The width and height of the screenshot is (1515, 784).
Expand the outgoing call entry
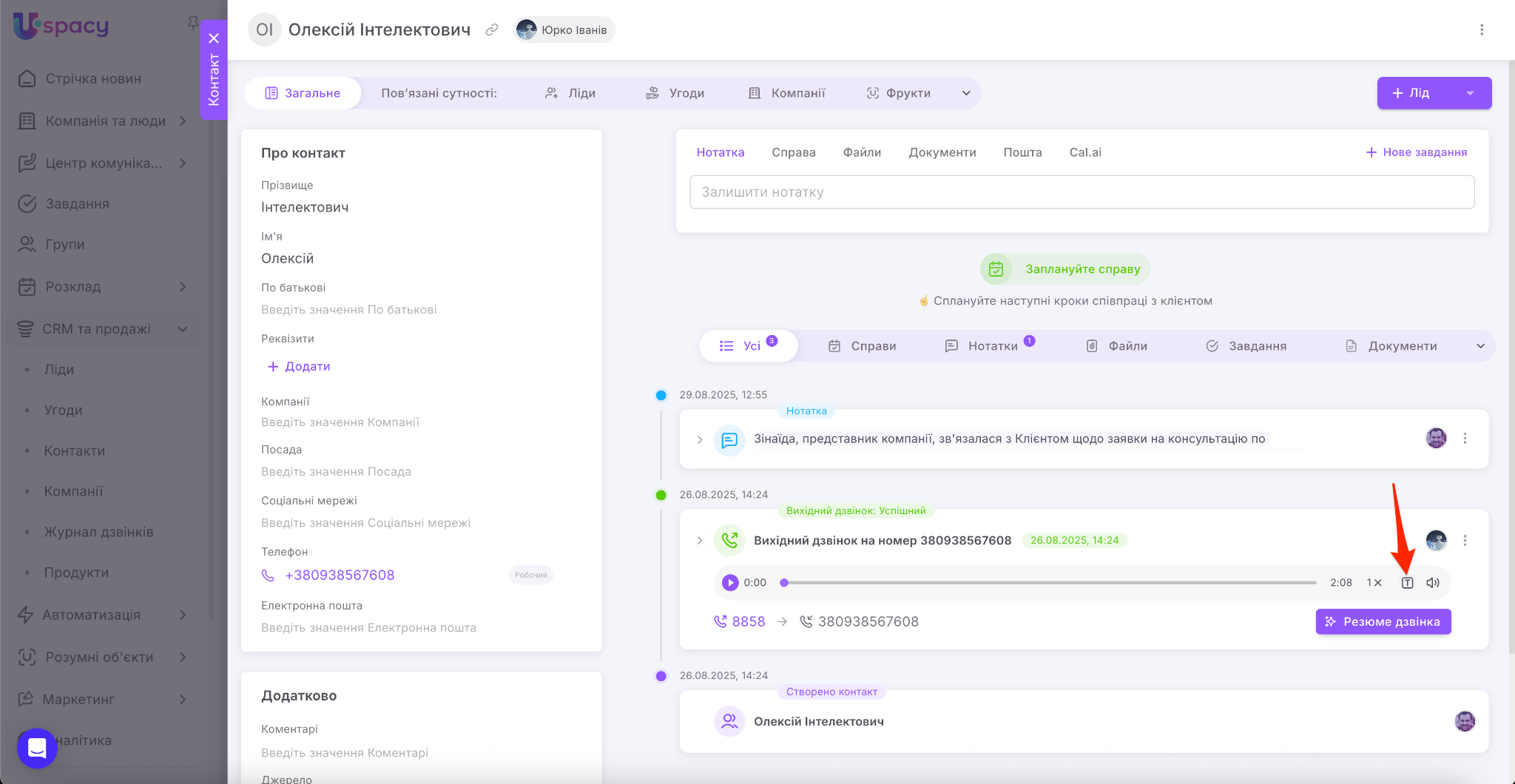pos(700,541)
